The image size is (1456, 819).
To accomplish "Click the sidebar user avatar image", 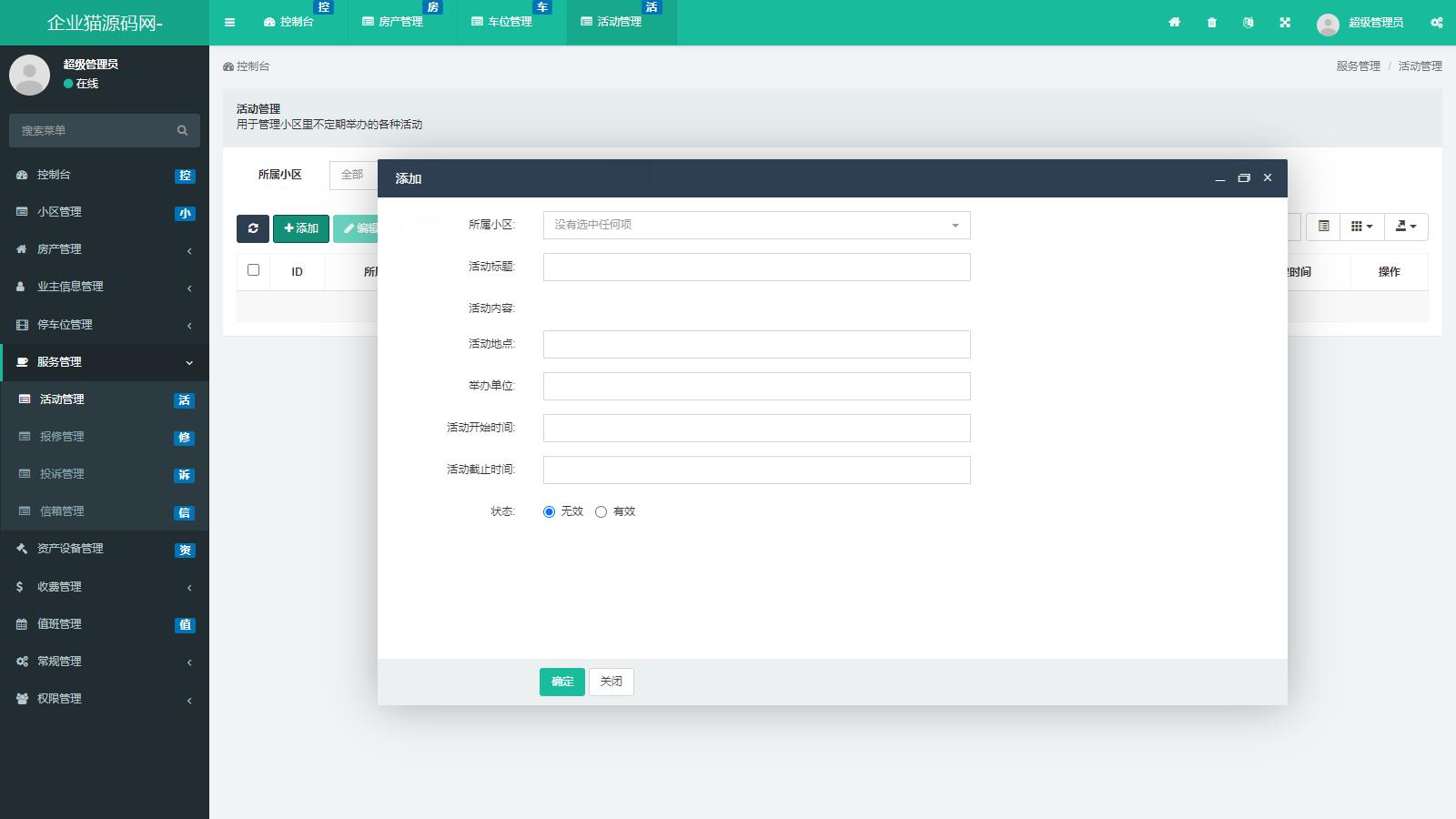I will 29,75.
